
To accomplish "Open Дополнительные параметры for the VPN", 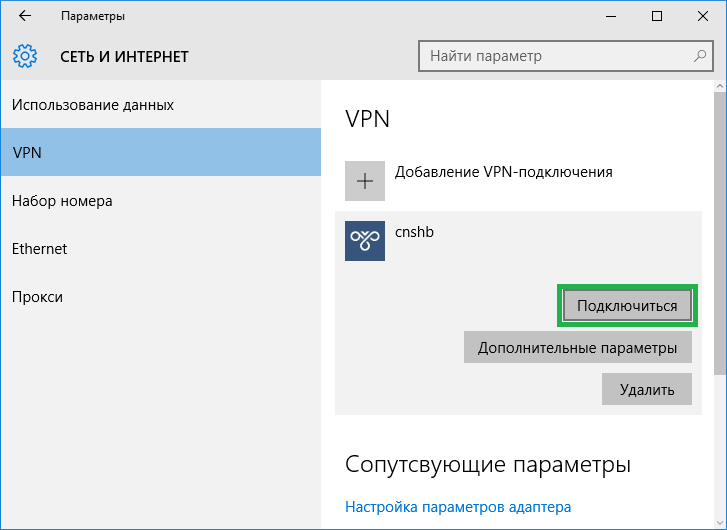I will 577,348.
